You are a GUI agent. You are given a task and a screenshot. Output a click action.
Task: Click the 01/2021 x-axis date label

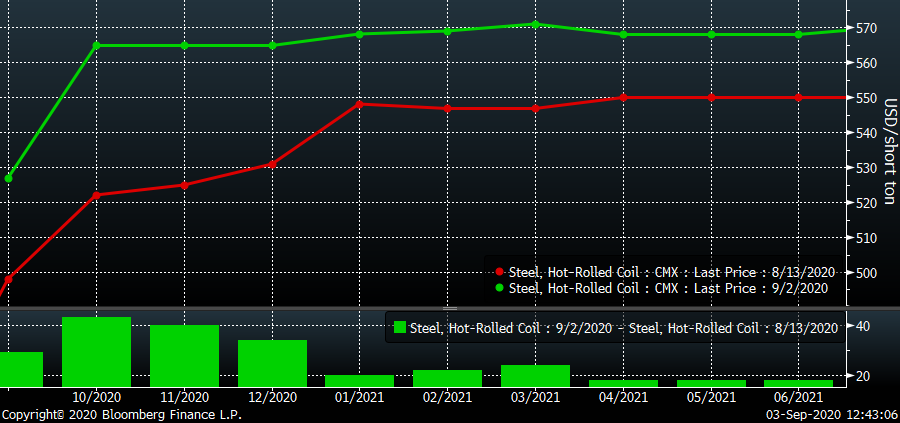(x=360, y=398)
